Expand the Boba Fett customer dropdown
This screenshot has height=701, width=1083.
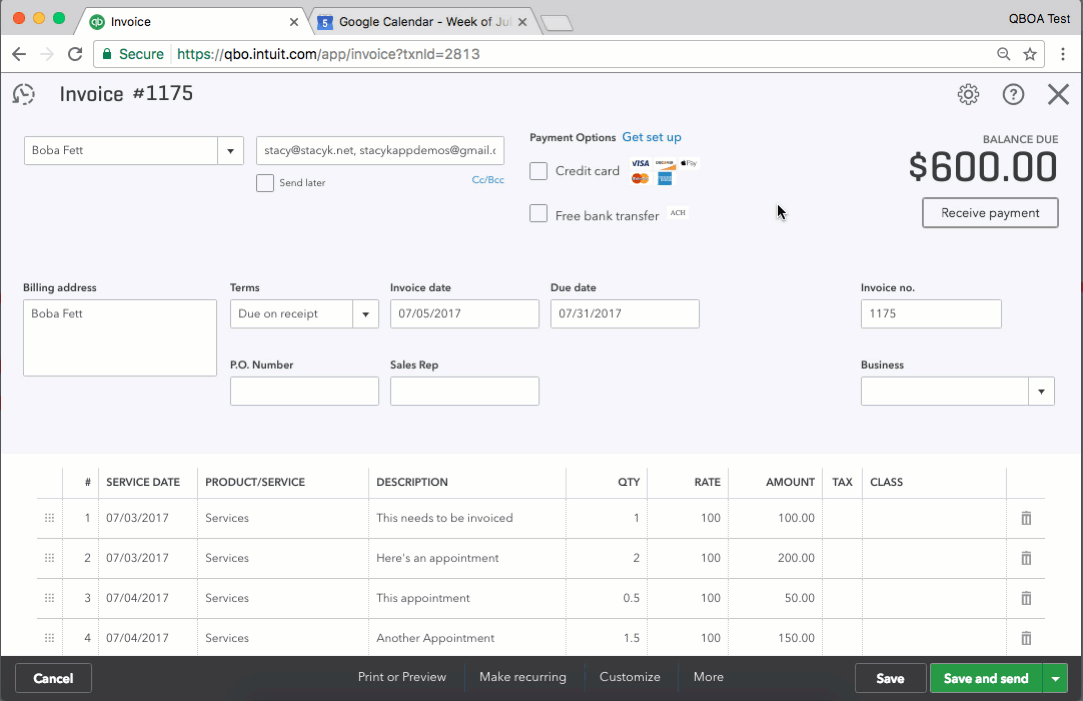click(x=231, y=151)
